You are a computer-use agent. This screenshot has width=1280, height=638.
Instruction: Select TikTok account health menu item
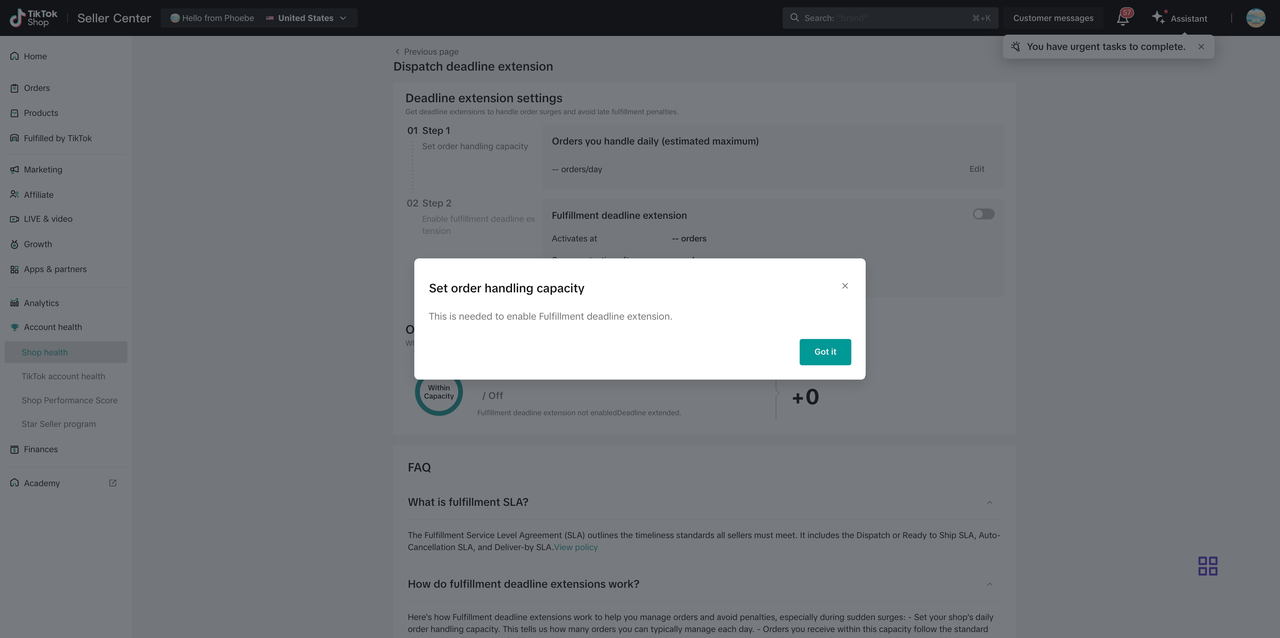coord(63,376)
